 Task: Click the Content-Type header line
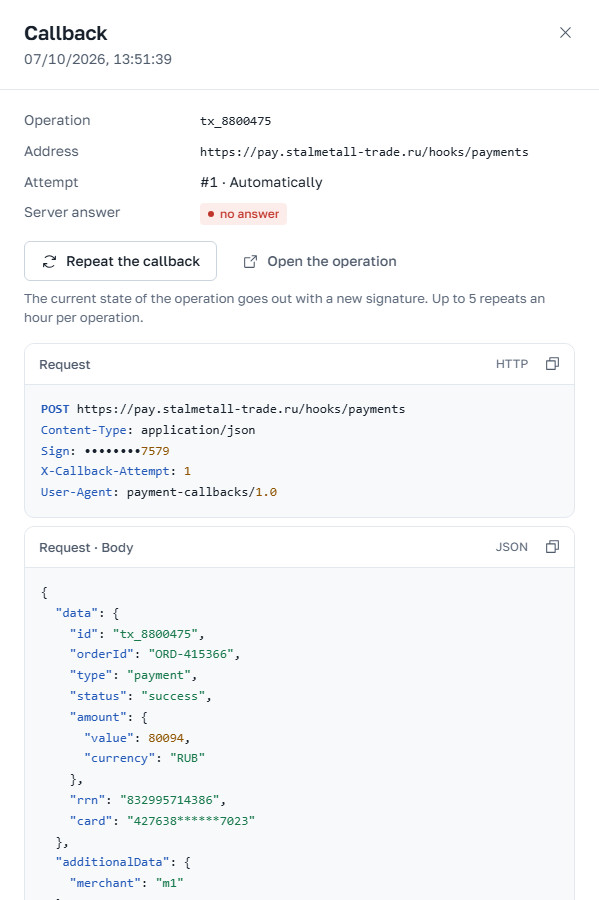tap(148, 430)
